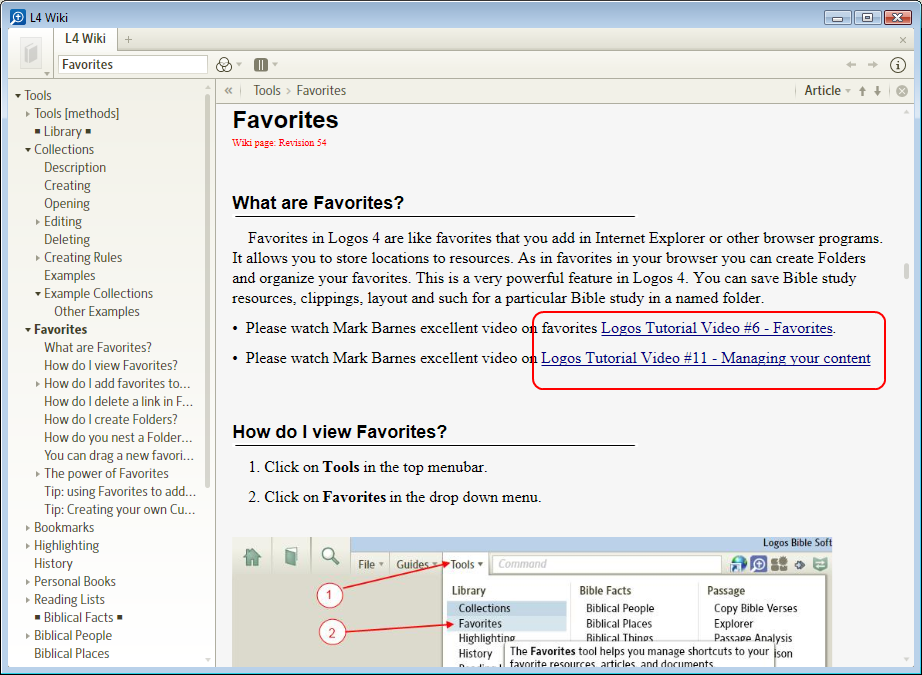Viewport: 922px width, 675px height.
Task: Open Logos Tutorial Video #11 link
Action: tap(706, 358)
